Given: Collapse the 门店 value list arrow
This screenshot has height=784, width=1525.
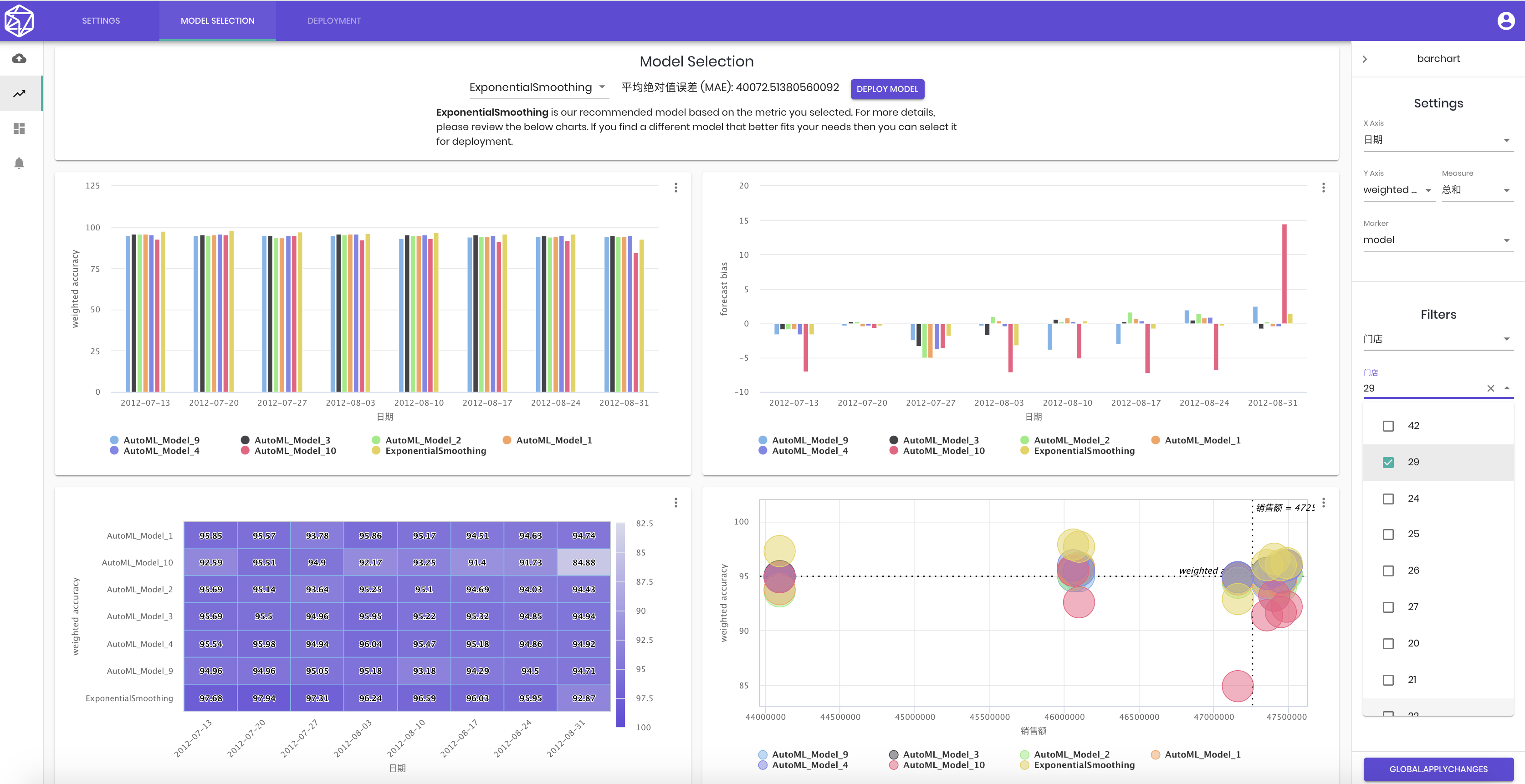Looking at the screenshot, I should [x=1507, y=388].
